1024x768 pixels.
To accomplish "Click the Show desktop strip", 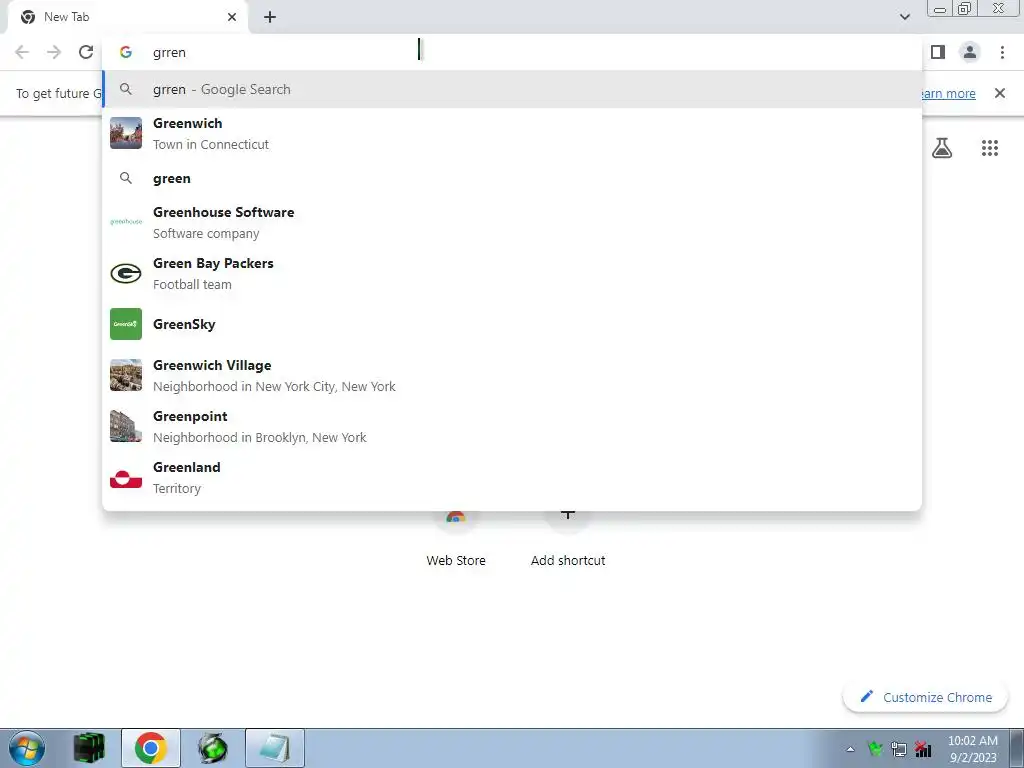I will pos(1016,748).
